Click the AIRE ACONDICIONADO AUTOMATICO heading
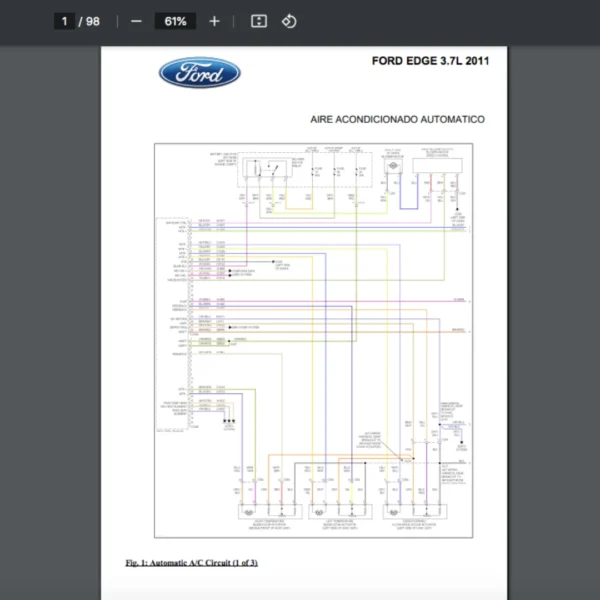Viewport: 600px width, 600px height. tap(398, 119)
